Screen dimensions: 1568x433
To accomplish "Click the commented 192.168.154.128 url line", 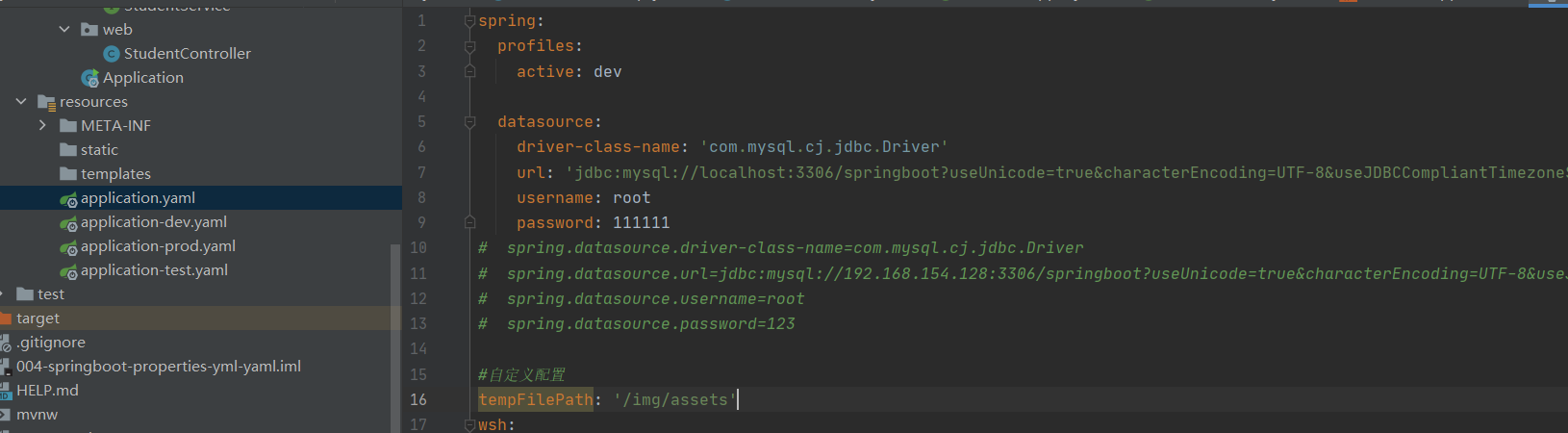I will pyautogui.click(x=1023, y=274).
